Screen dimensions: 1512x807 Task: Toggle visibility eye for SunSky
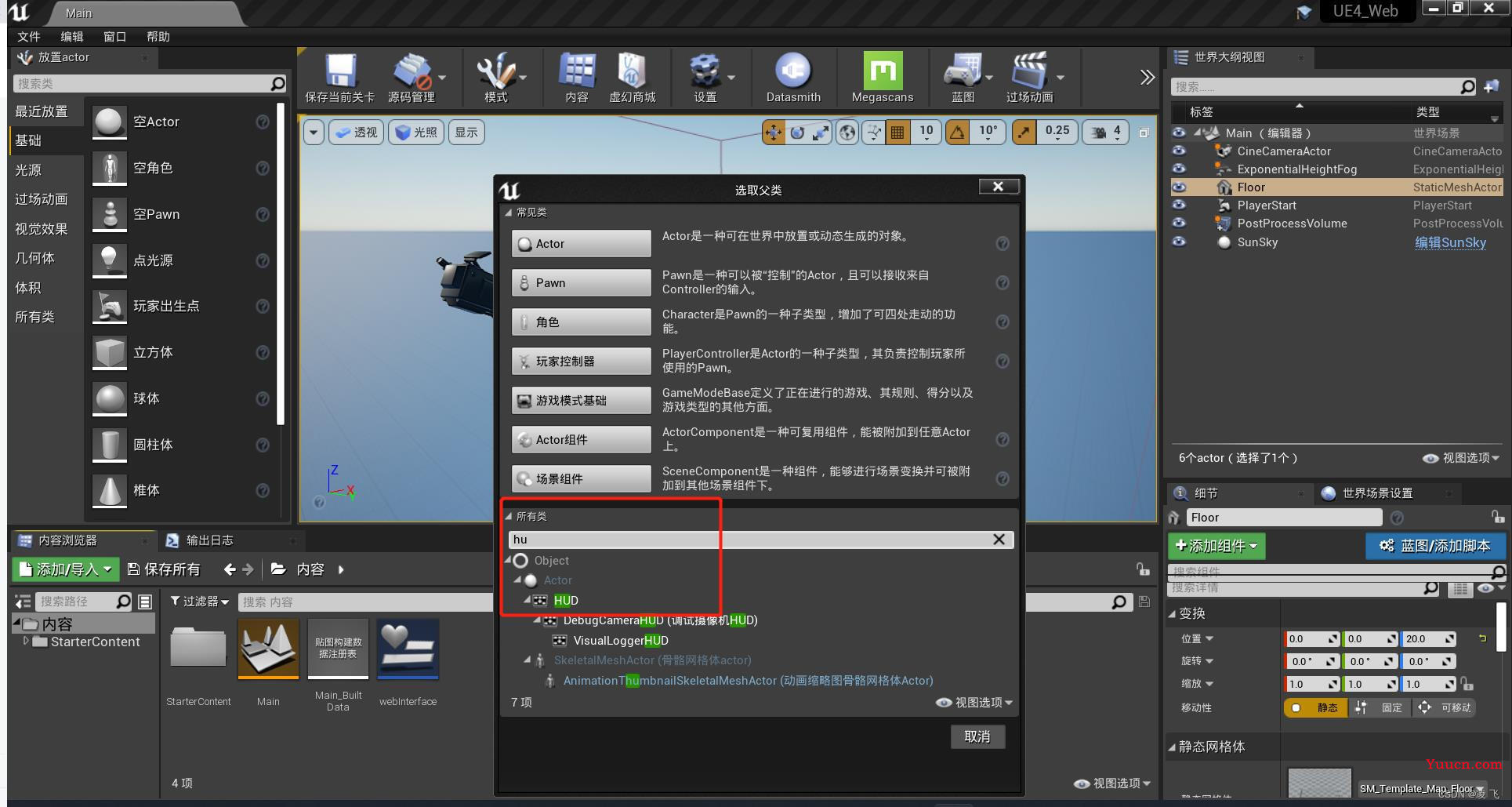click(x=1179, y=242)
